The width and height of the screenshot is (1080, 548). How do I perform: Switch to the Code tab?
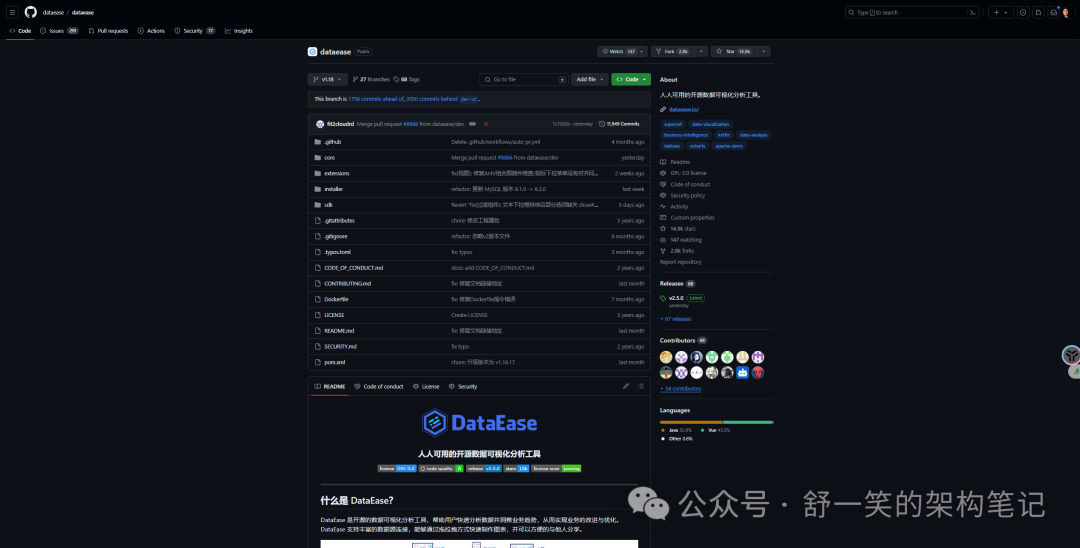(20, 31)
